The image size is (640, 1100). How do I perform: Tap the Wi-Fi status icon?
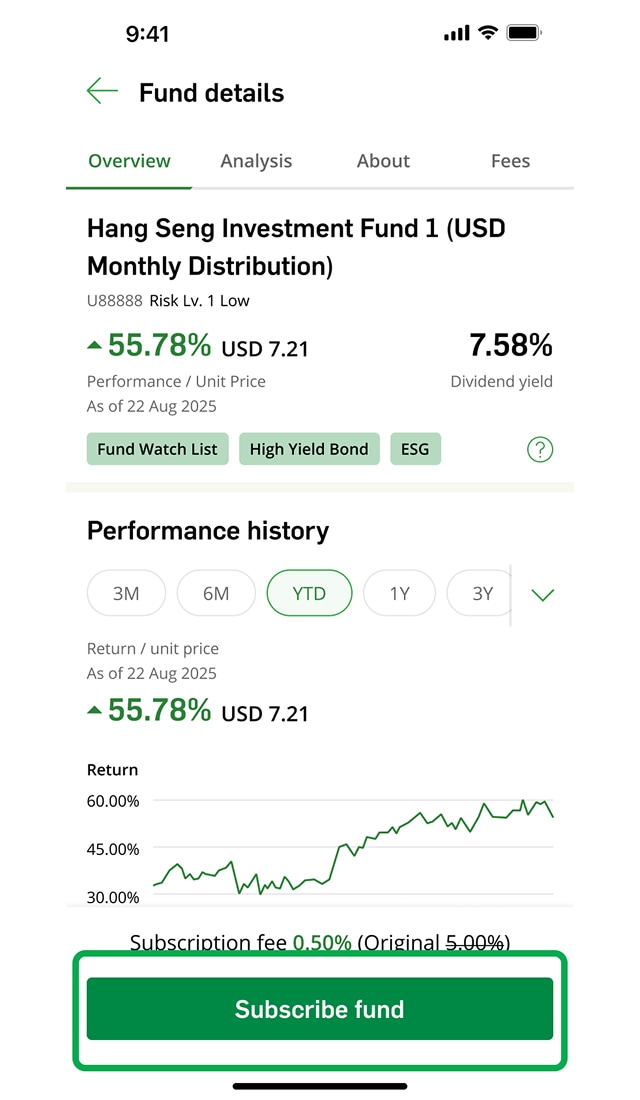pos(488,33)
